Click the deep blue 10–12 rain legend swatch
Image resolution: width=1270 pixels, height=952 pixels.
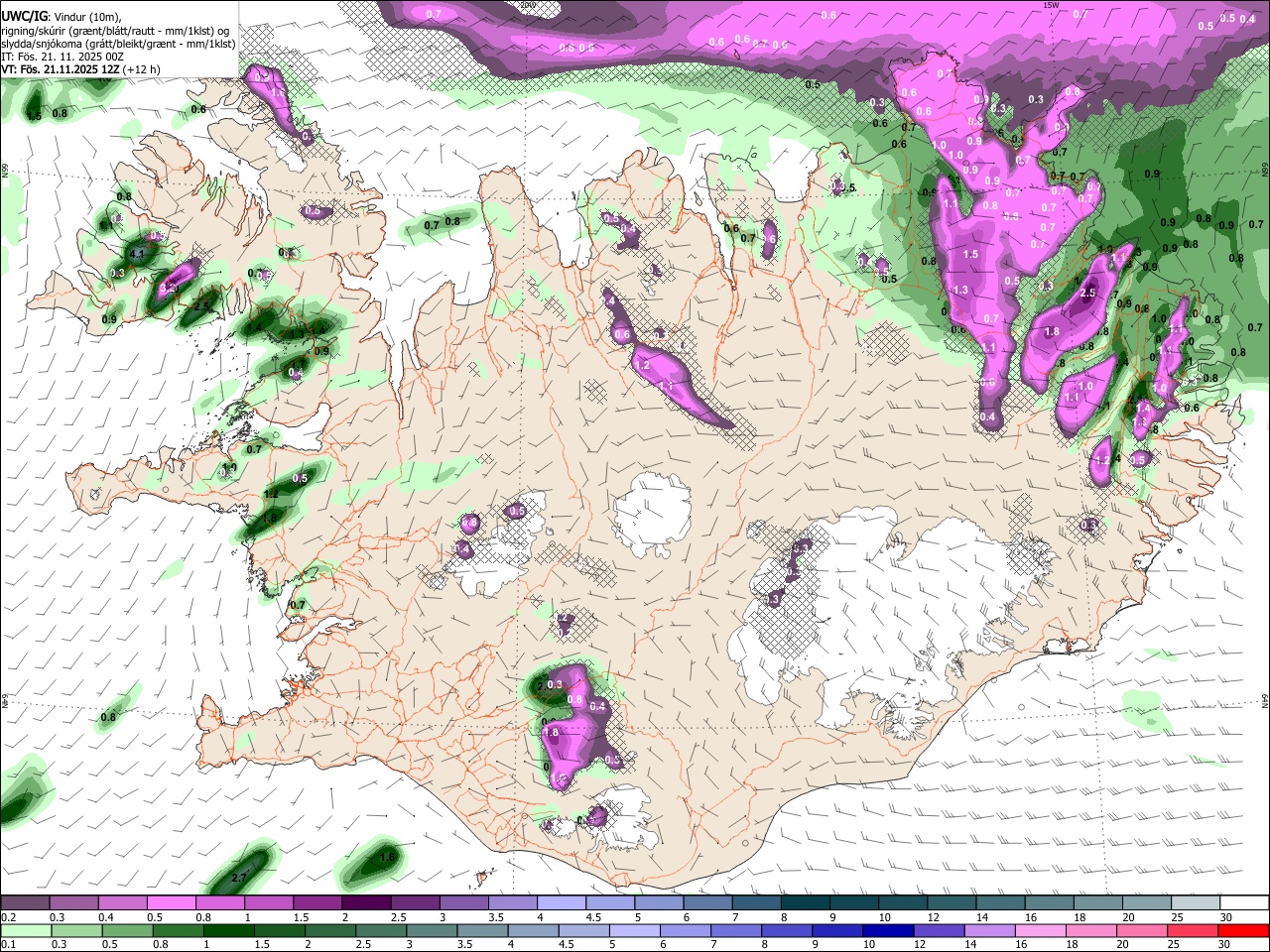tap(888, 930)
